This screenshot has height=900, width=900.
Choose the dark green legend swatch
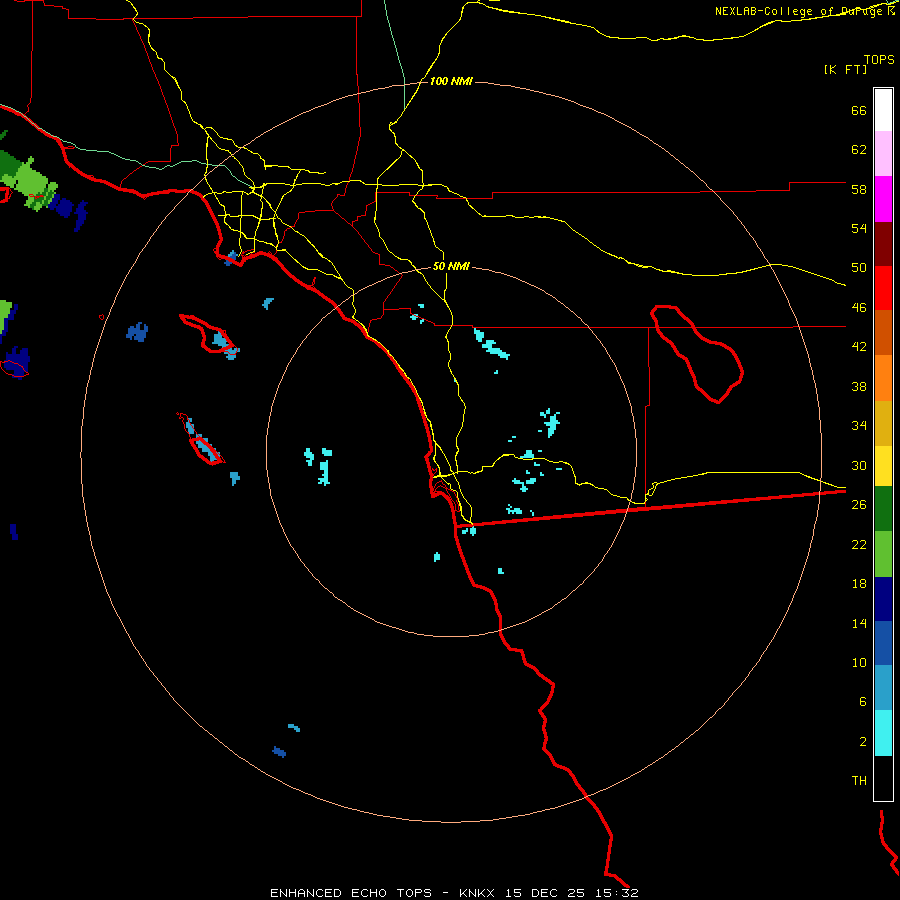[x=883, y=509]
